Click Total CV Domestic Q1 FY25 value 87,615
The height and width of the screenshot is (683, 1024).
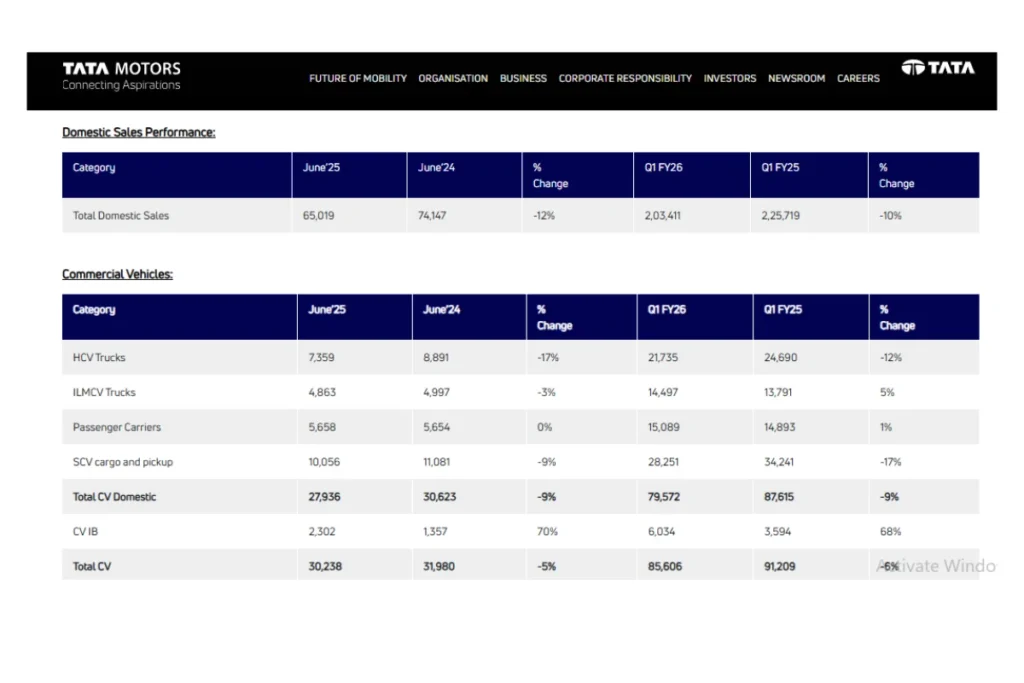pos(778,497)
